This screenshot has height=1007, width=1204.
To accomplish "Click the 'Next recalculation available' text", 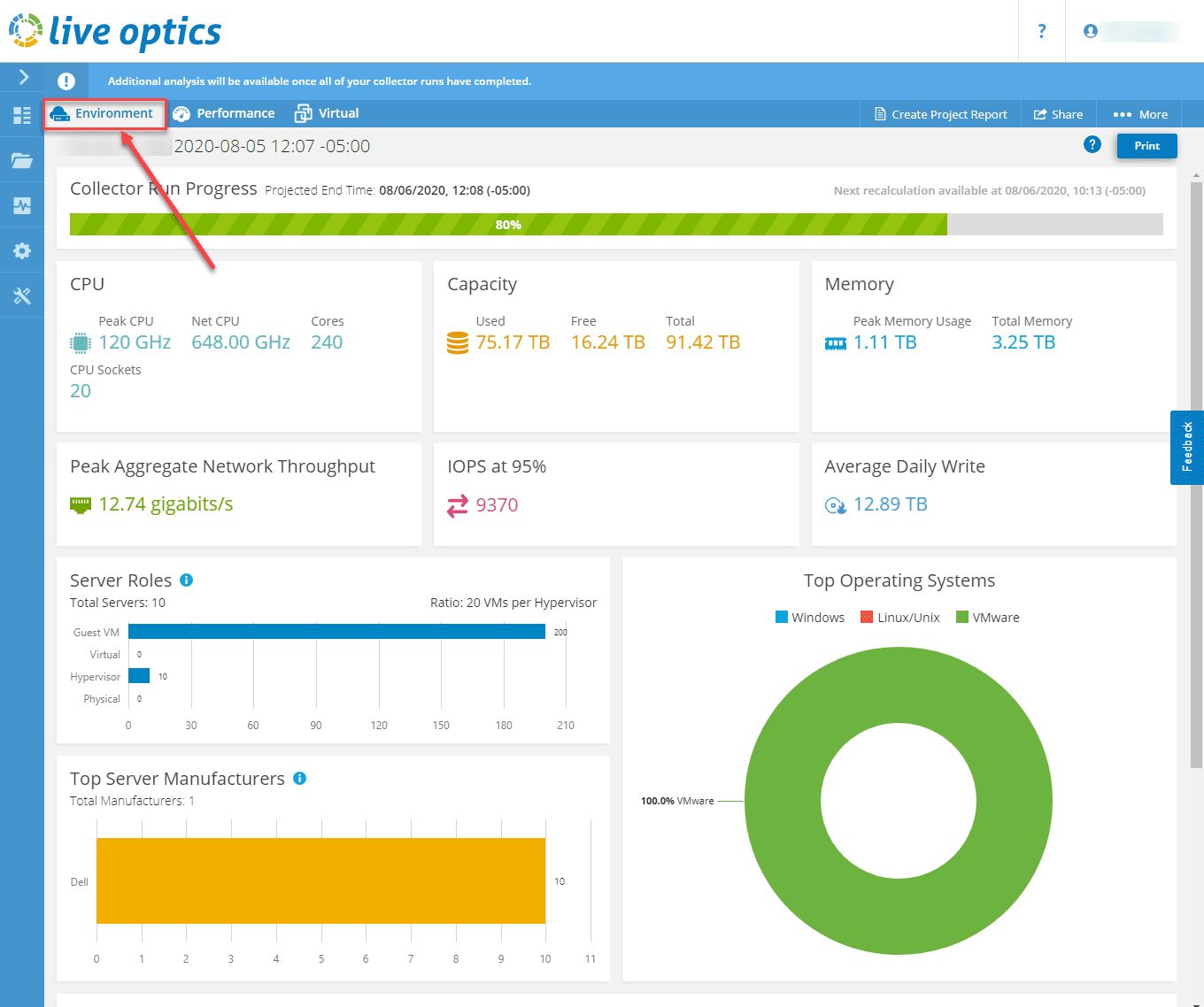I will point(990,190).
